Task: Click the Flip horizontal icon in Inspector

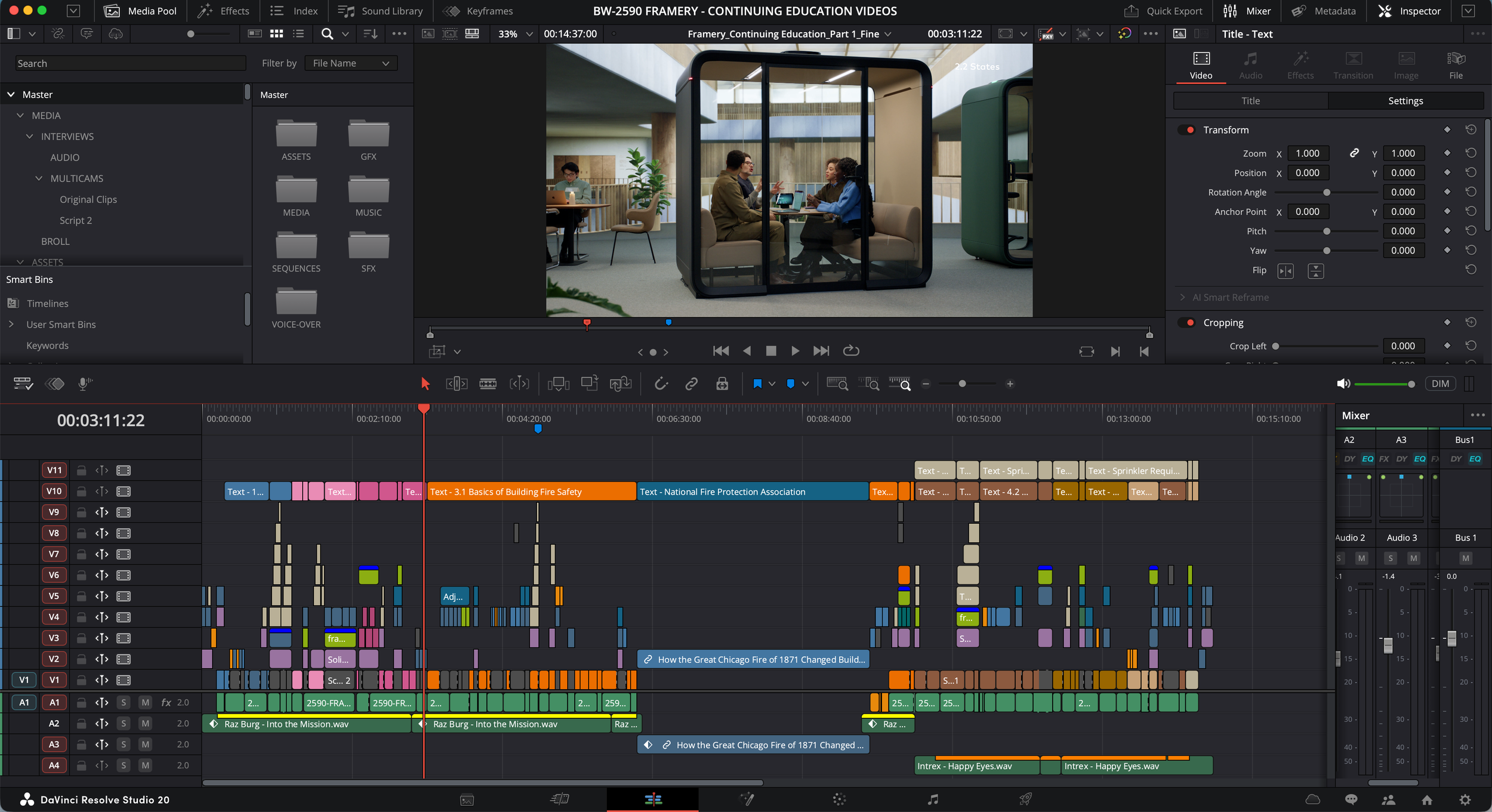Action: [1285, 271]
